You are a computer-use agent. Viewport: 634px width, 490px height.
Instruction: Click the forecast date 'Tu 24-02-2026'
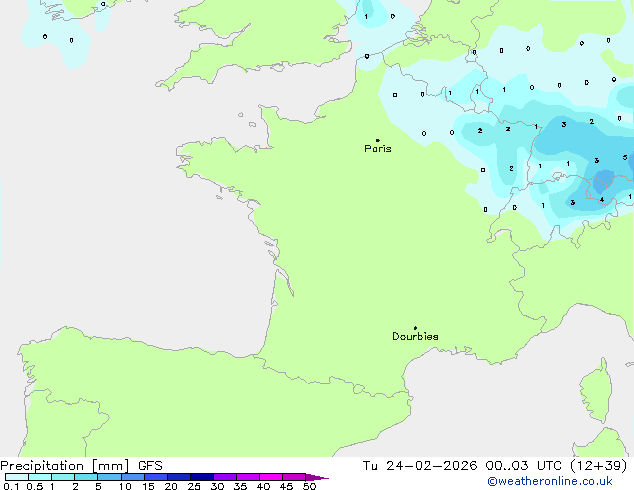tap(420, 466)
